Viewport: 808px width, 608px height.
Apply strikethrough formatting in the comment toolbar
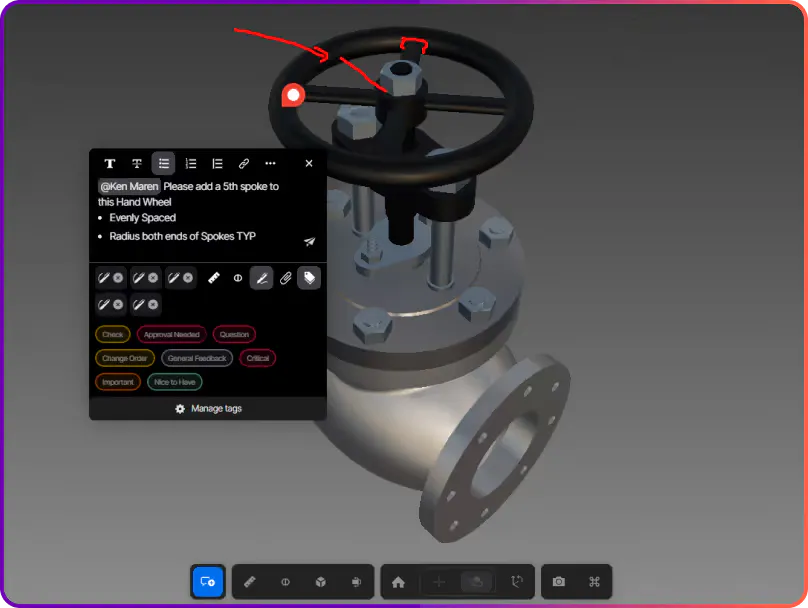coord(137,164)
